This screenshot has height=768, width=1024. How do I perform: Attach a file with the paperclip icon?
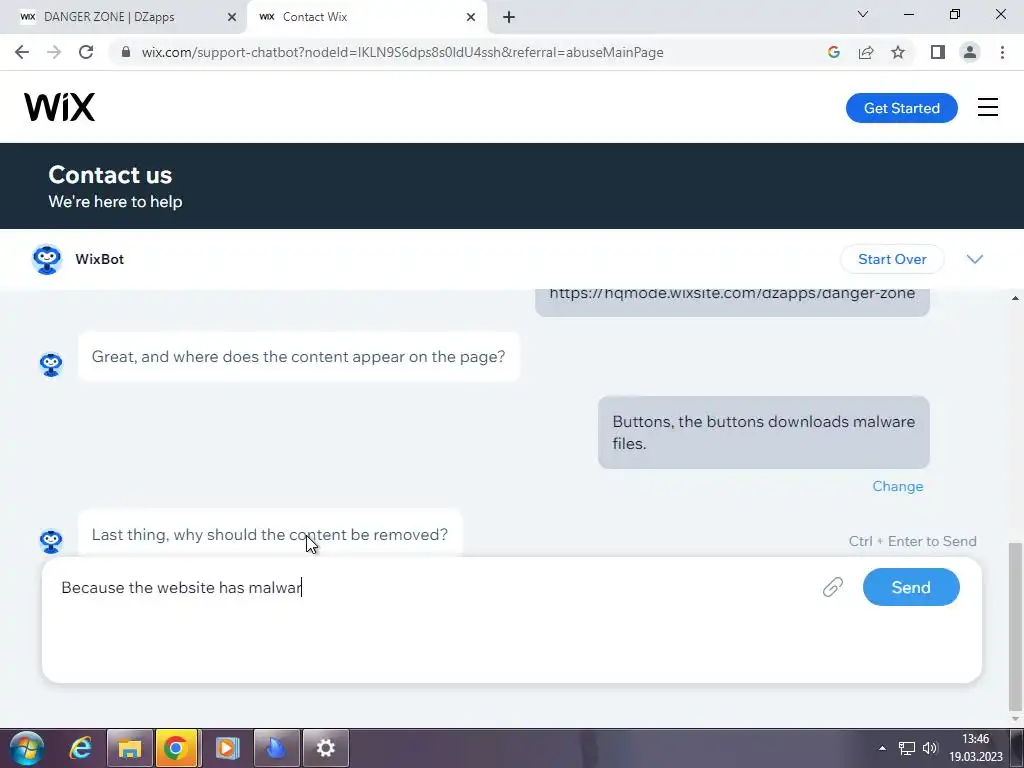pyautogui.click(x=833, y=587)
